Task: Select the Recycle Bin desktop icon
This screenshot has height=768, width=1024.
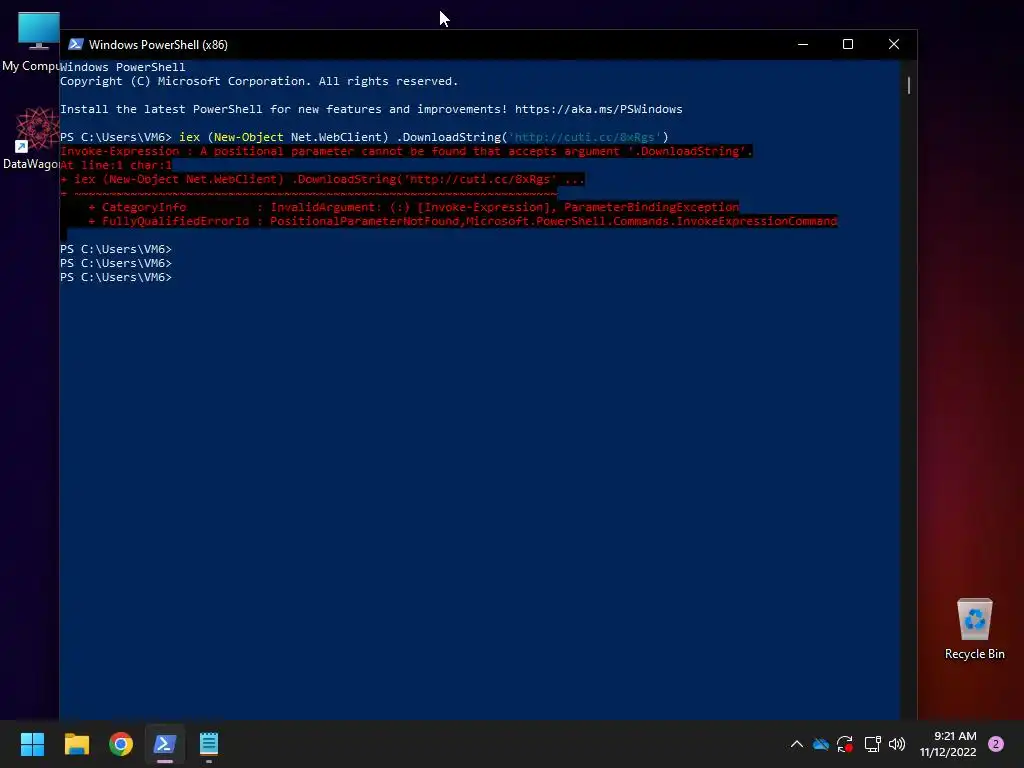Action: (x=974, y=629)
